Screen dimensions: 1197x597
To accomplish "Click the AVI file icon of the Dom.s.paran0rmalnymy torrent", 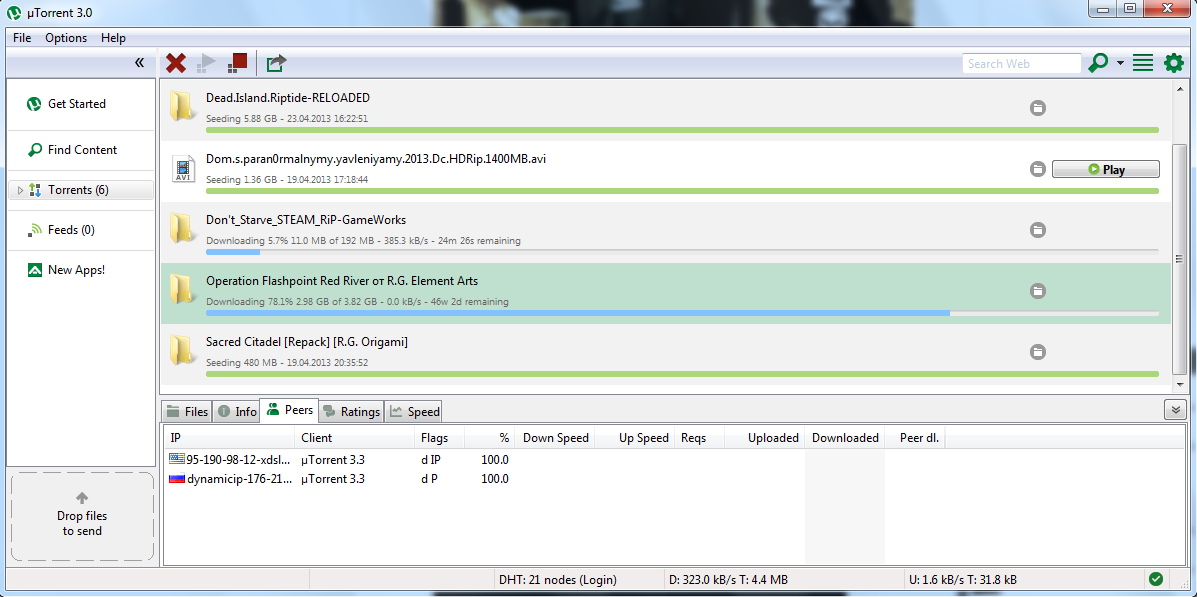I will pyautogui.click(x=183, y=168).
